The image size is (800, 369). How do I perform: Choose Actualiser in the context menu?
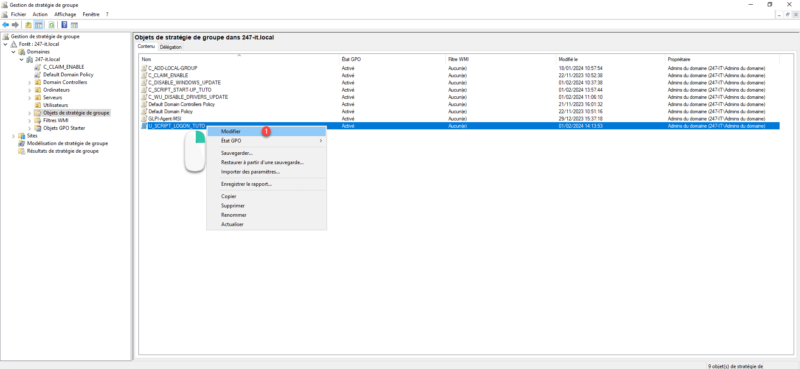(266, 224)
